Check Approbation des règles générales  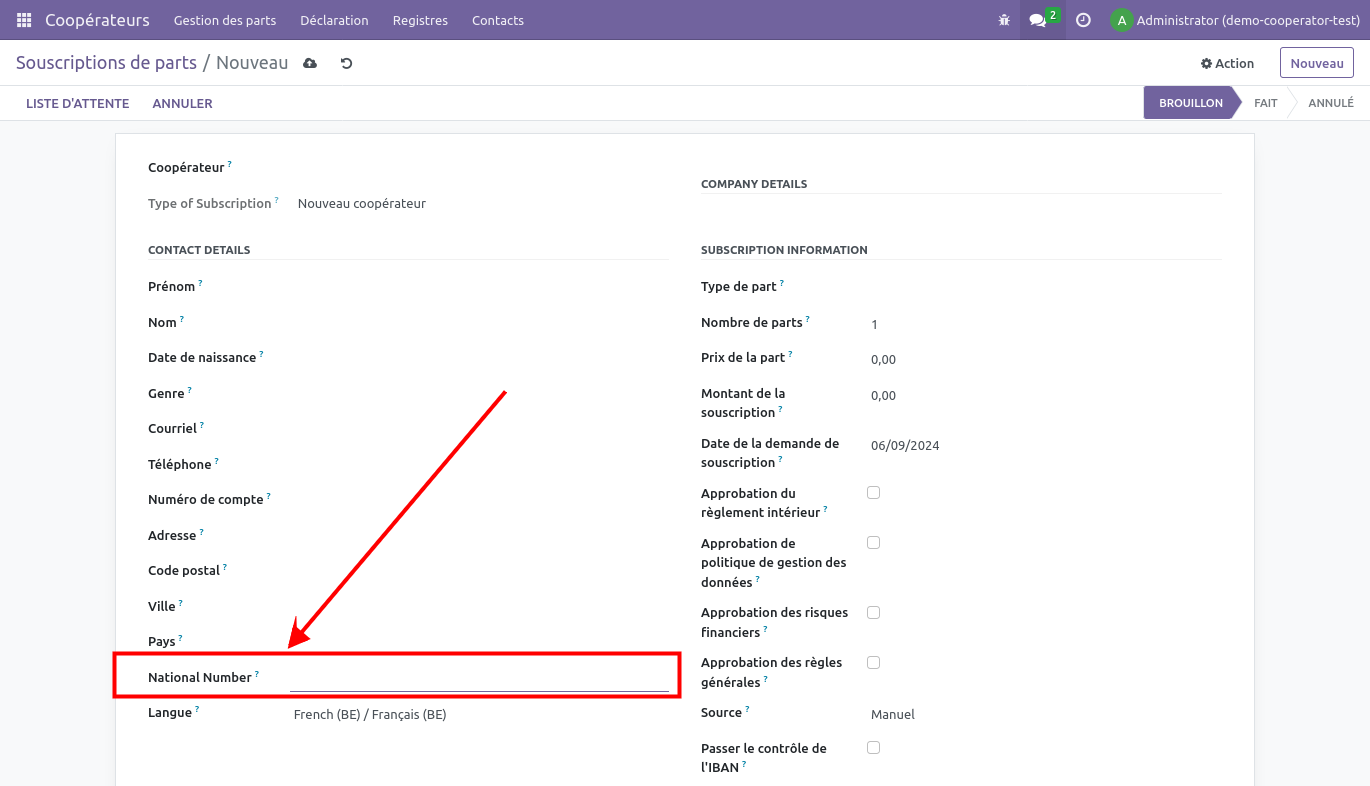(x=873, y=662)
